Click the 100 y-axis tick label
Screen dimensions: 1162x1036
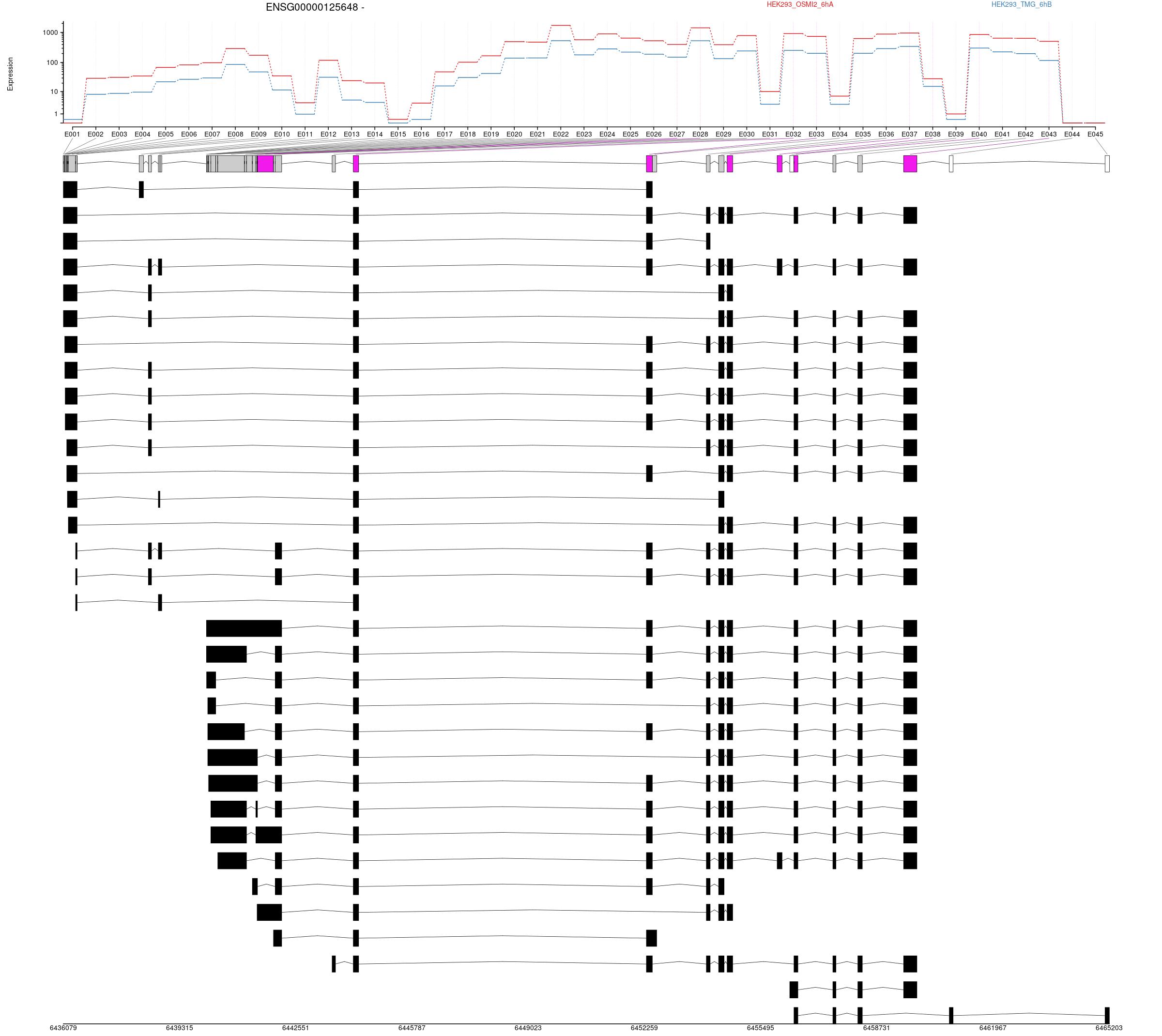point(52,62)
